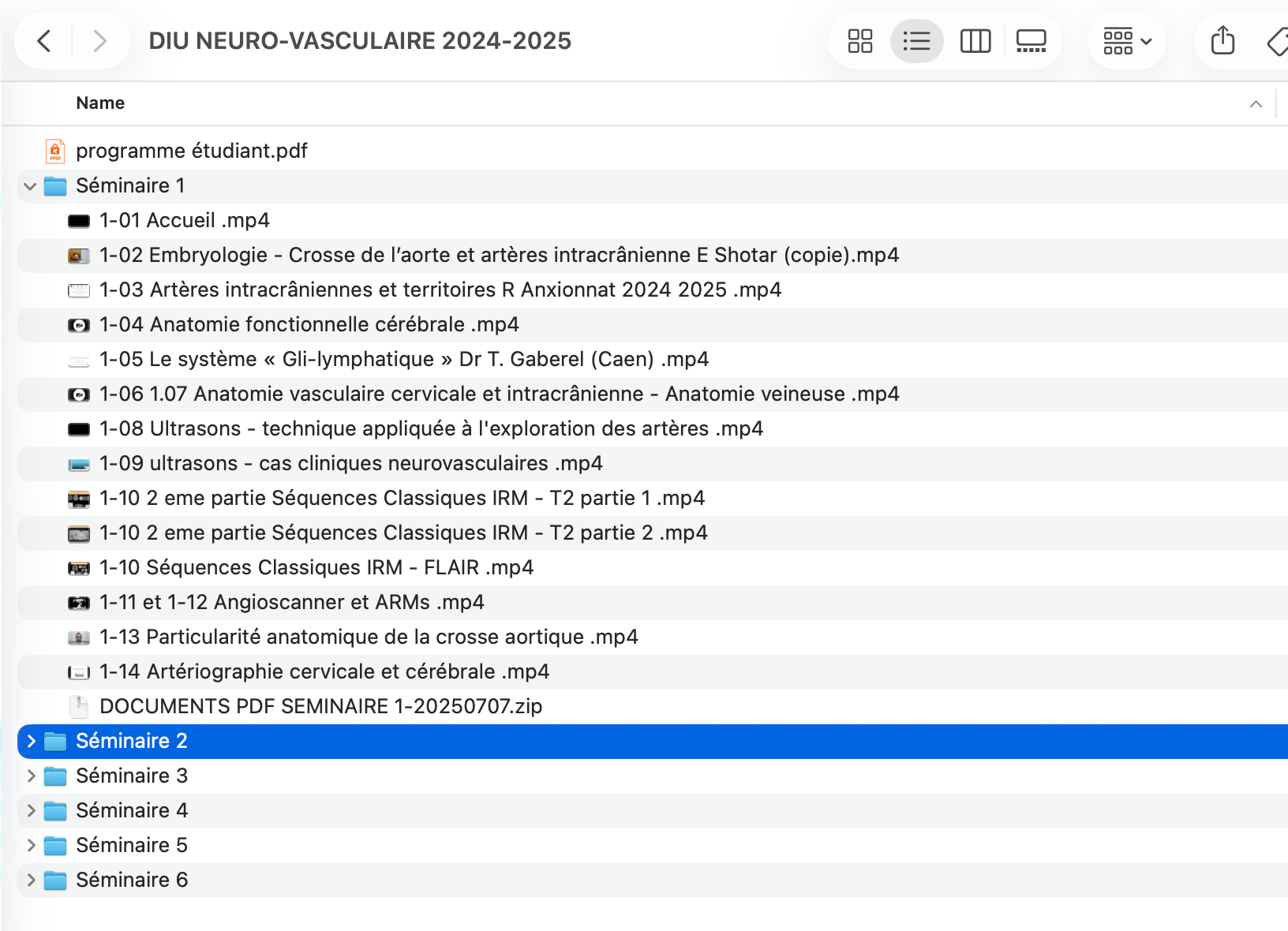Click the Share toolbar button
The width and height of the screenshot is (1288, 931).
(1222, 41)
